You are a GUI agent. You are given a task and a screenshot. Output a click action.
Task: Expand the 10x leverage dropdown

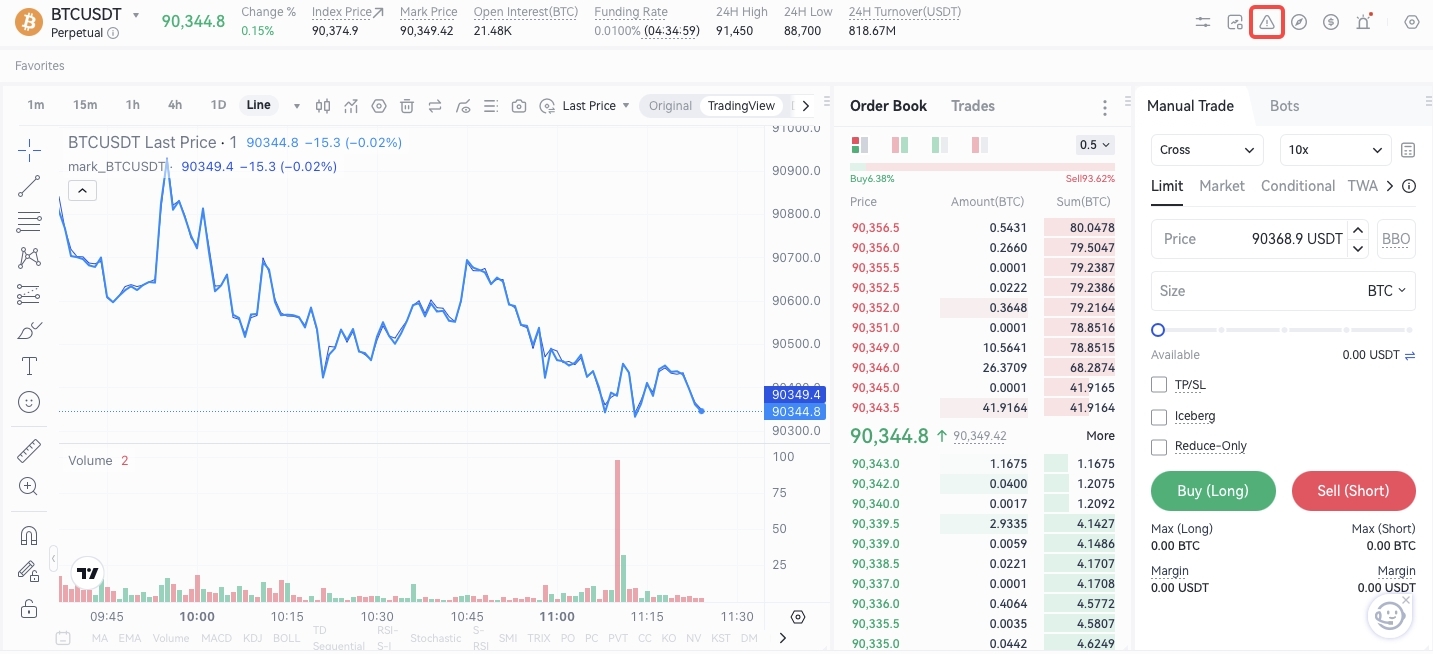(x=1335, y=150)
